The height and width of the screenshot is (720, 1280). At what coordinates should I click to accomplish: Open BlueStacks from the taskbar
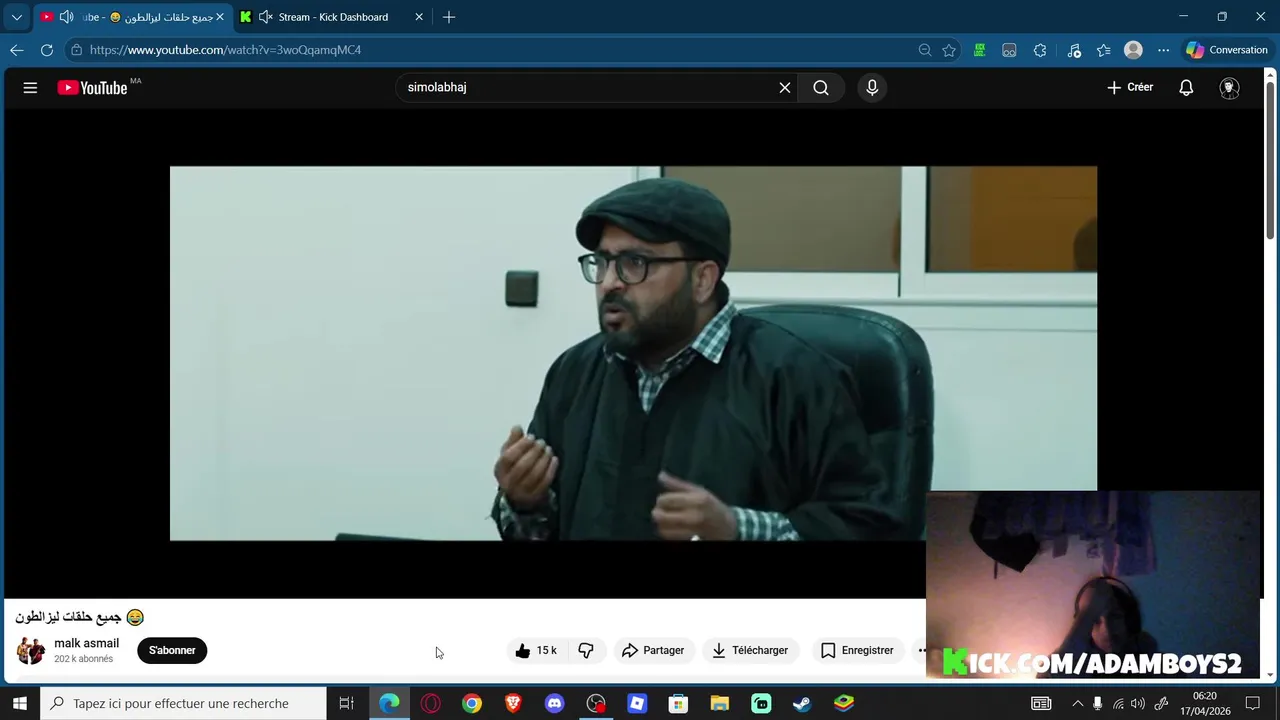click(844, 704)
